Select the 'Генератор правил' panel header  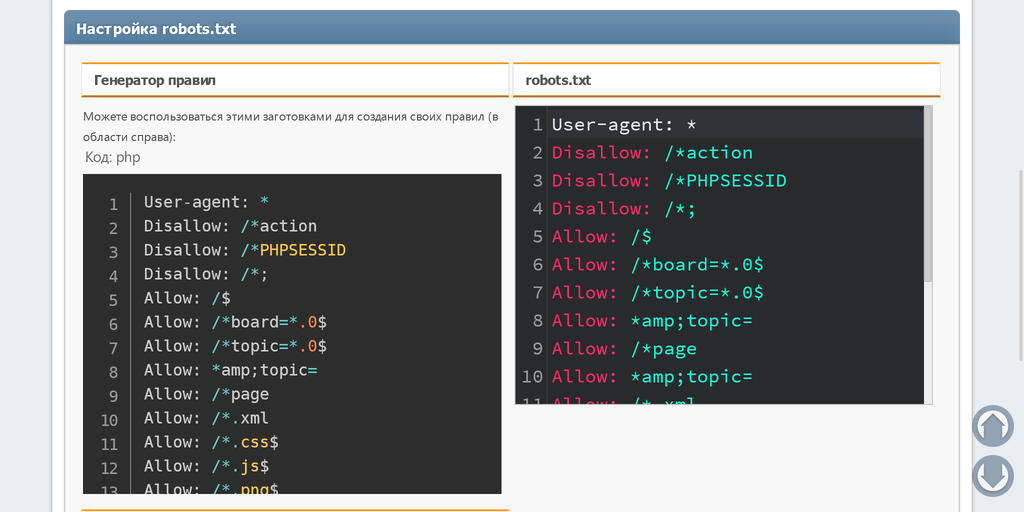click(155, 80)
